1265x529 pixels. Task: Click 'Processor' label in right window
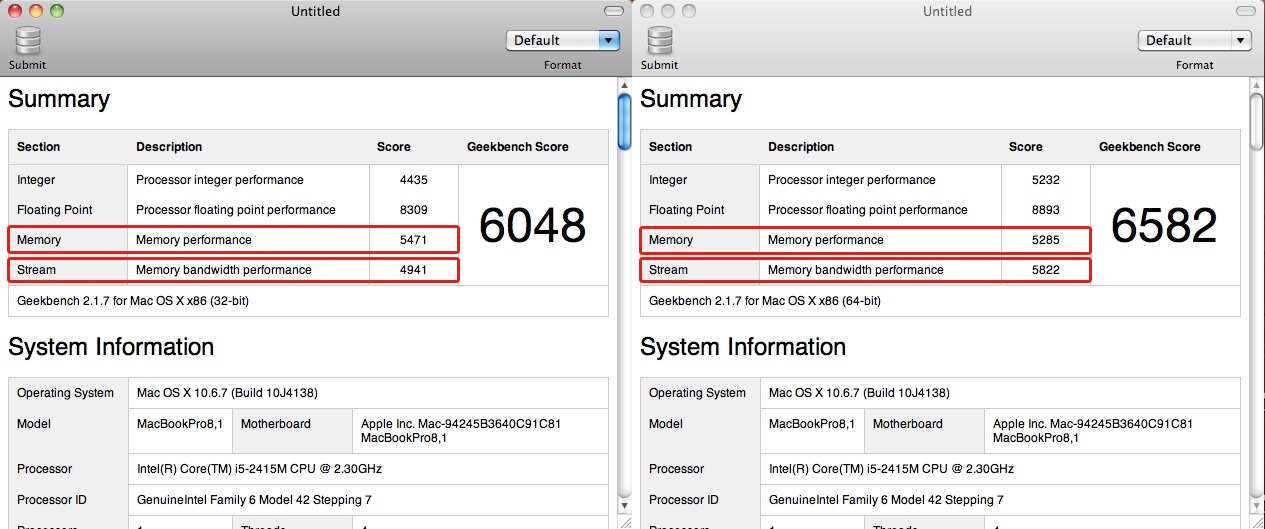677,469
